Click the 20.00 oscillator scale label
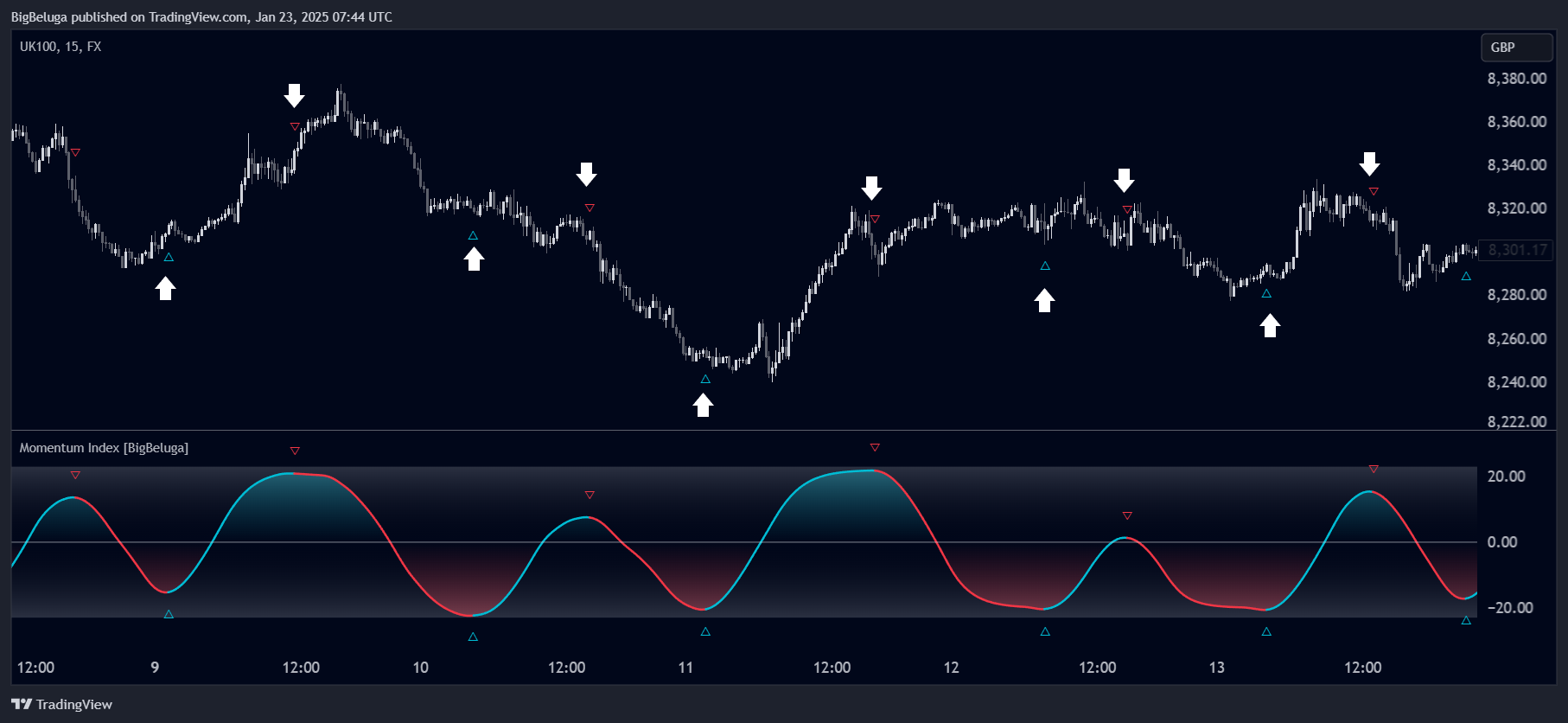This screenshot has width=1568, height=723. (x=1506, y=477)
